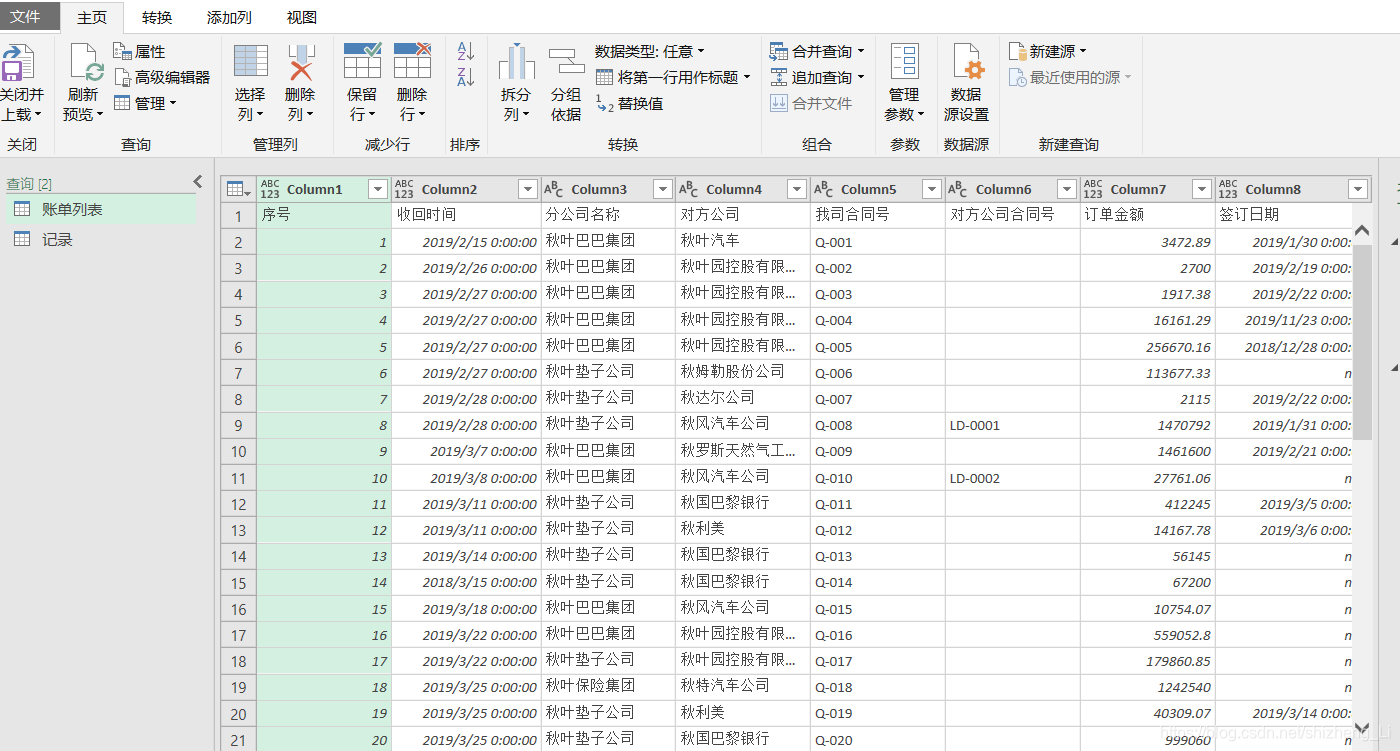Select the Column4 header
1400x751 pixels.
743,189
